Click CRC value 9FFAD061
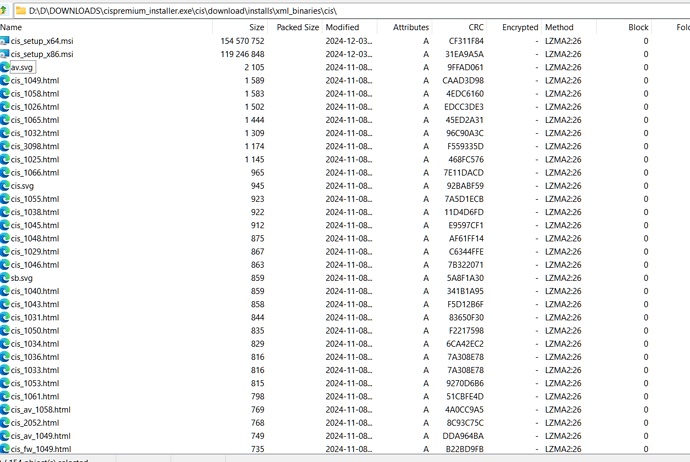 (x=466, y=67)
